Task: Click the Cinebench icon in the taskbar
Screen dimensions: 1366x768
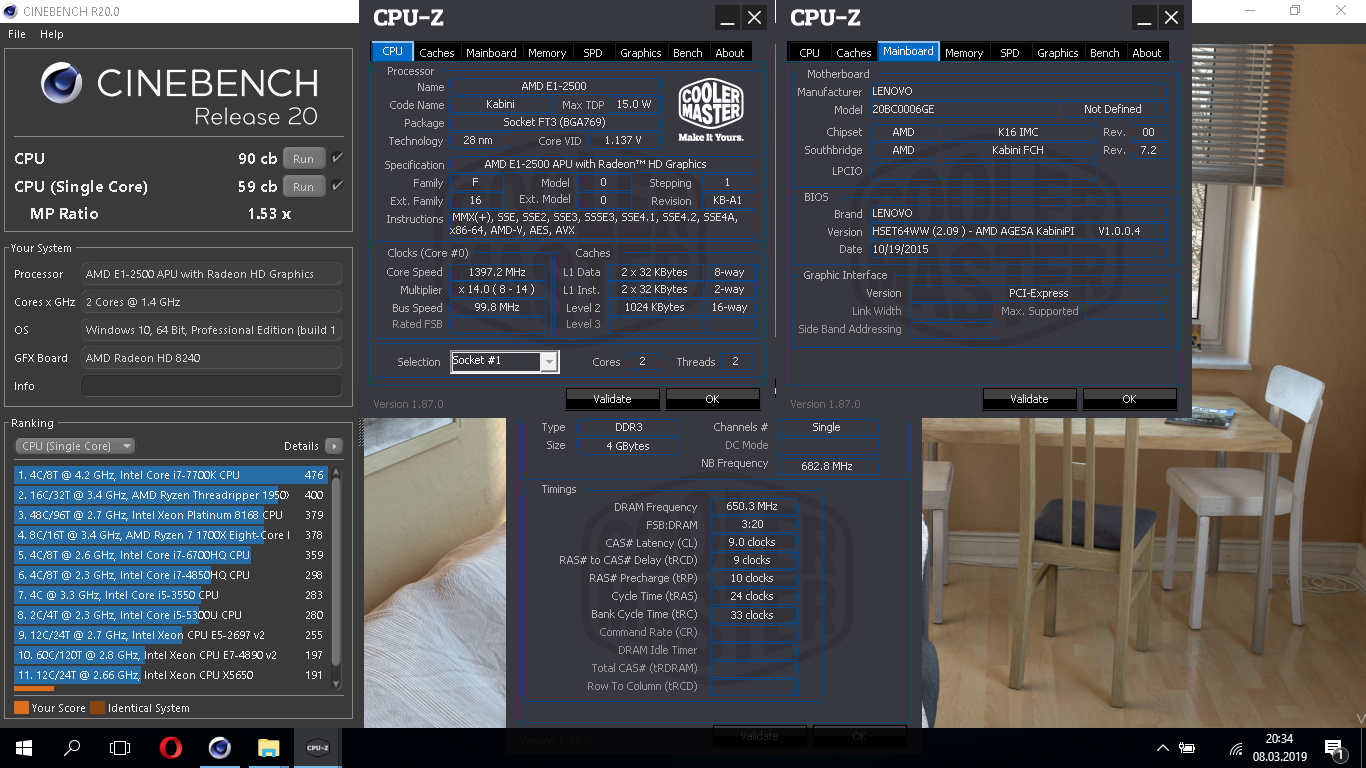Action: point(219,747)
